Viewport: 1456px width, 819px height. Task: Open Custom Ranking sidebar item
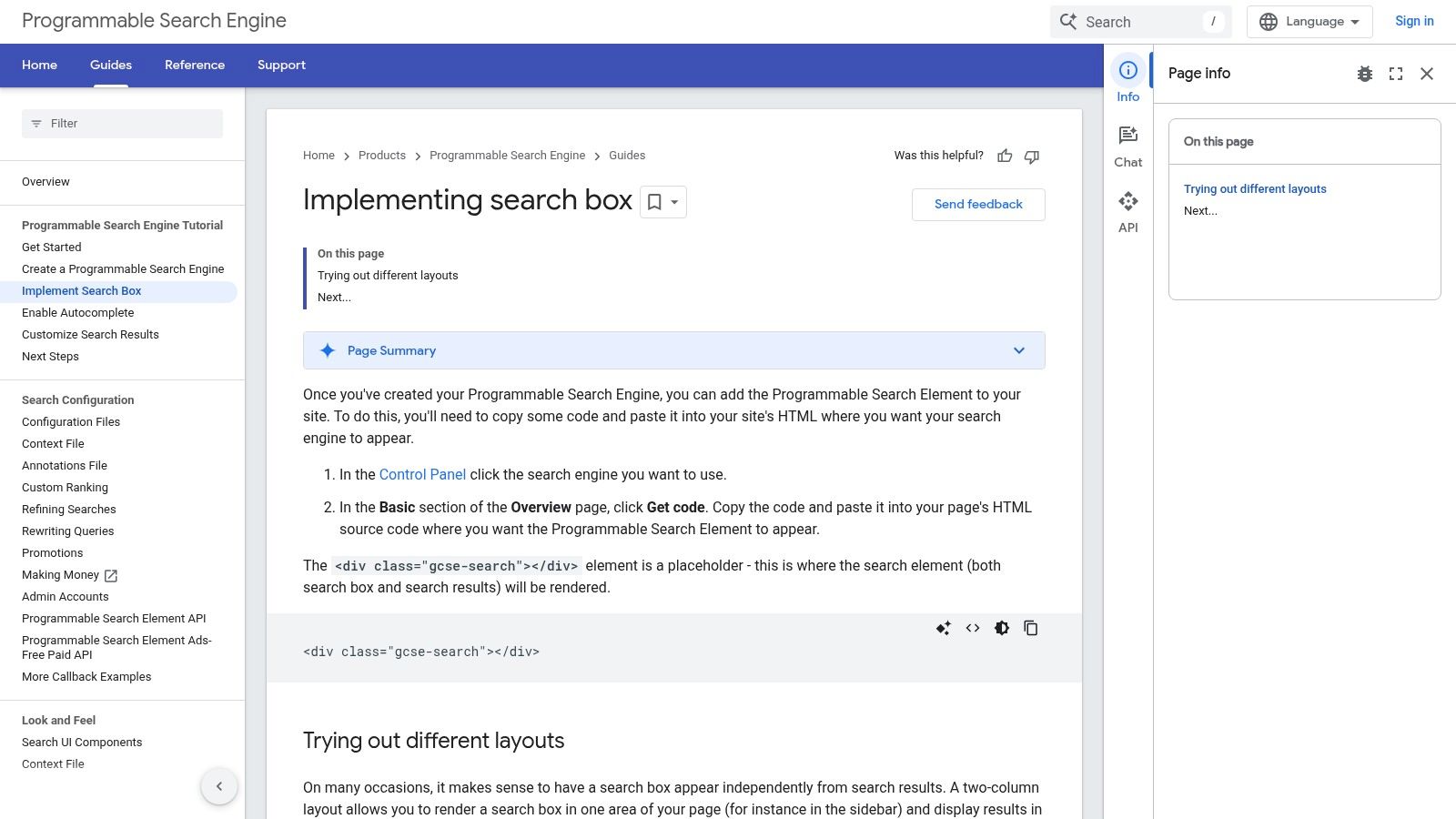pos(65,488)
